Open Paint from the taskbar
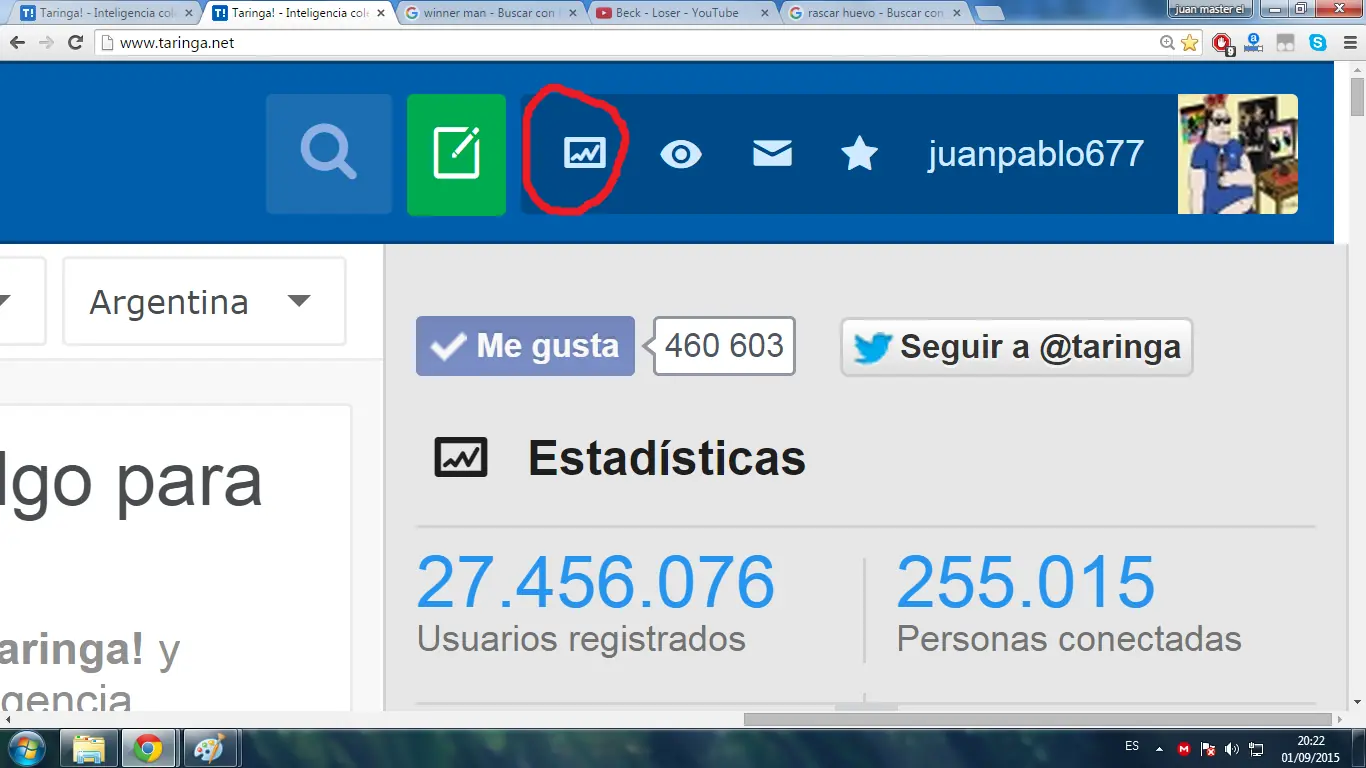The width and height of the screenshot is (1366, 768). pyautogui.click(x=209, y=748)
